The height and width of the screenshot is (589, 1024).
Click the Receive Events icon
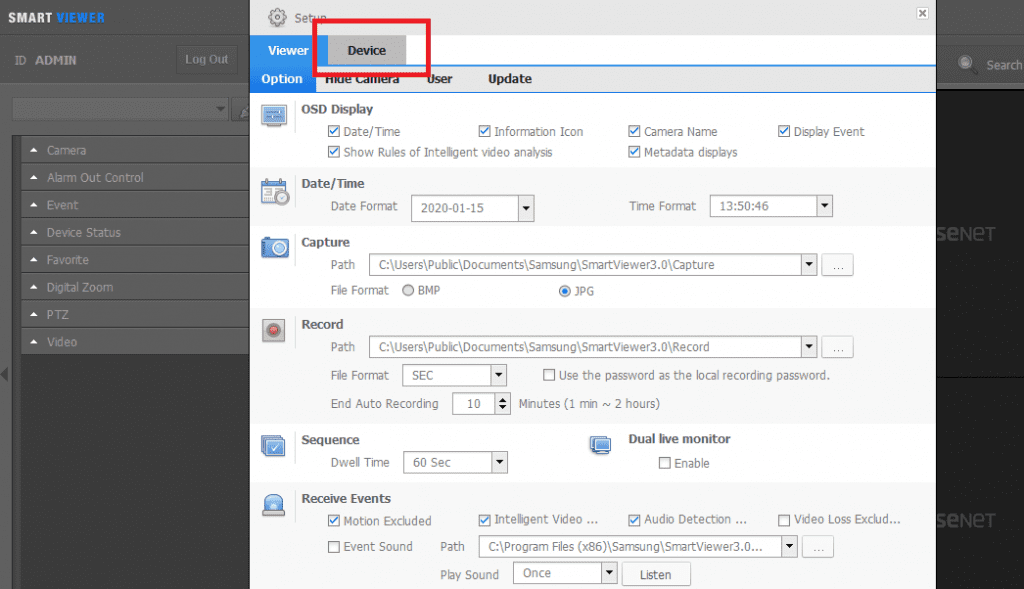point(274,505)
